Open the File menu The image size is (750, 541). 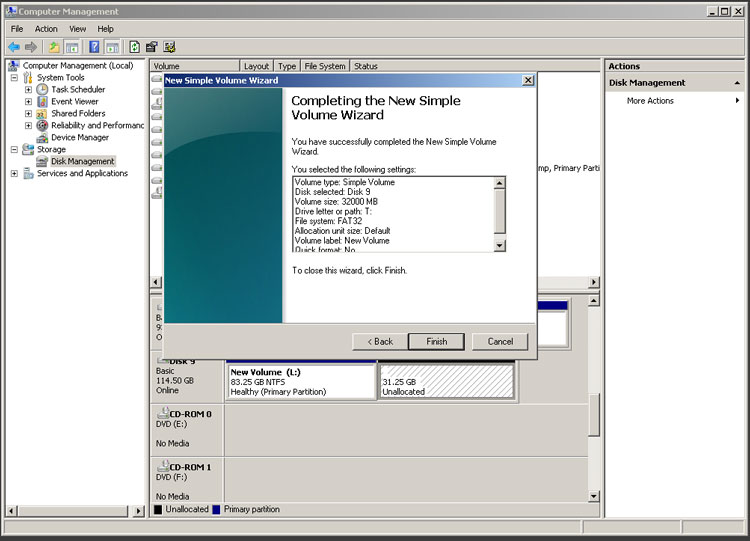[x=17, y=29]
